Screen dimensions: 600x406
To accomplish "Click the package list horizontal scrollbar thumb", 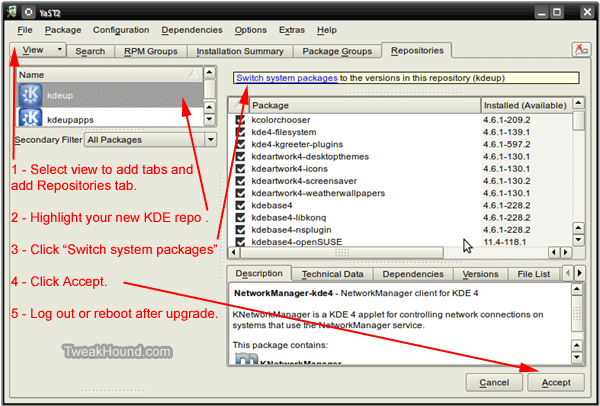I will [342, 253].
